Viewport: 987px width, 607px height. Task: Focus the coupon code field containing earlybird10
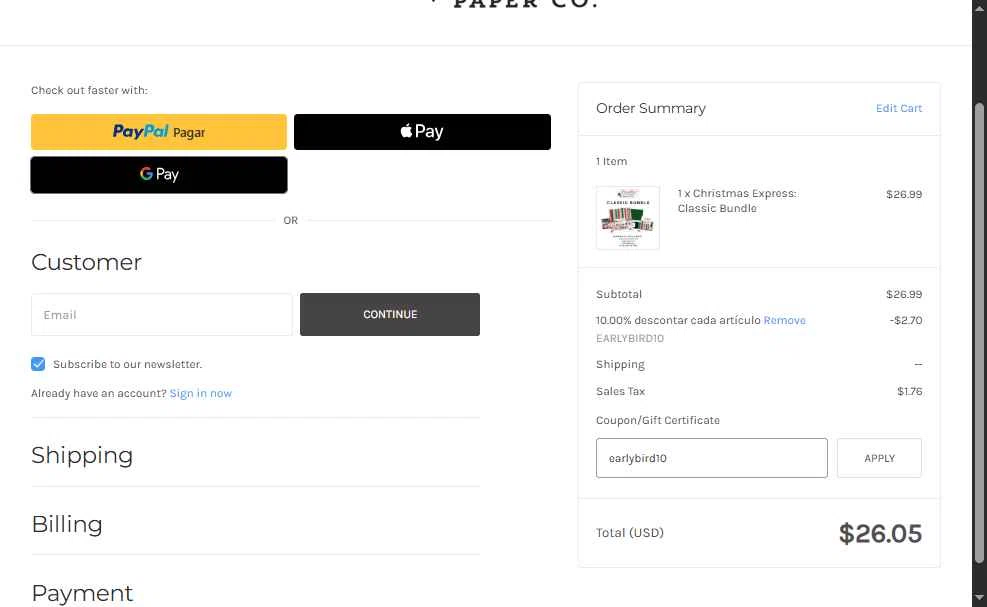711,458
